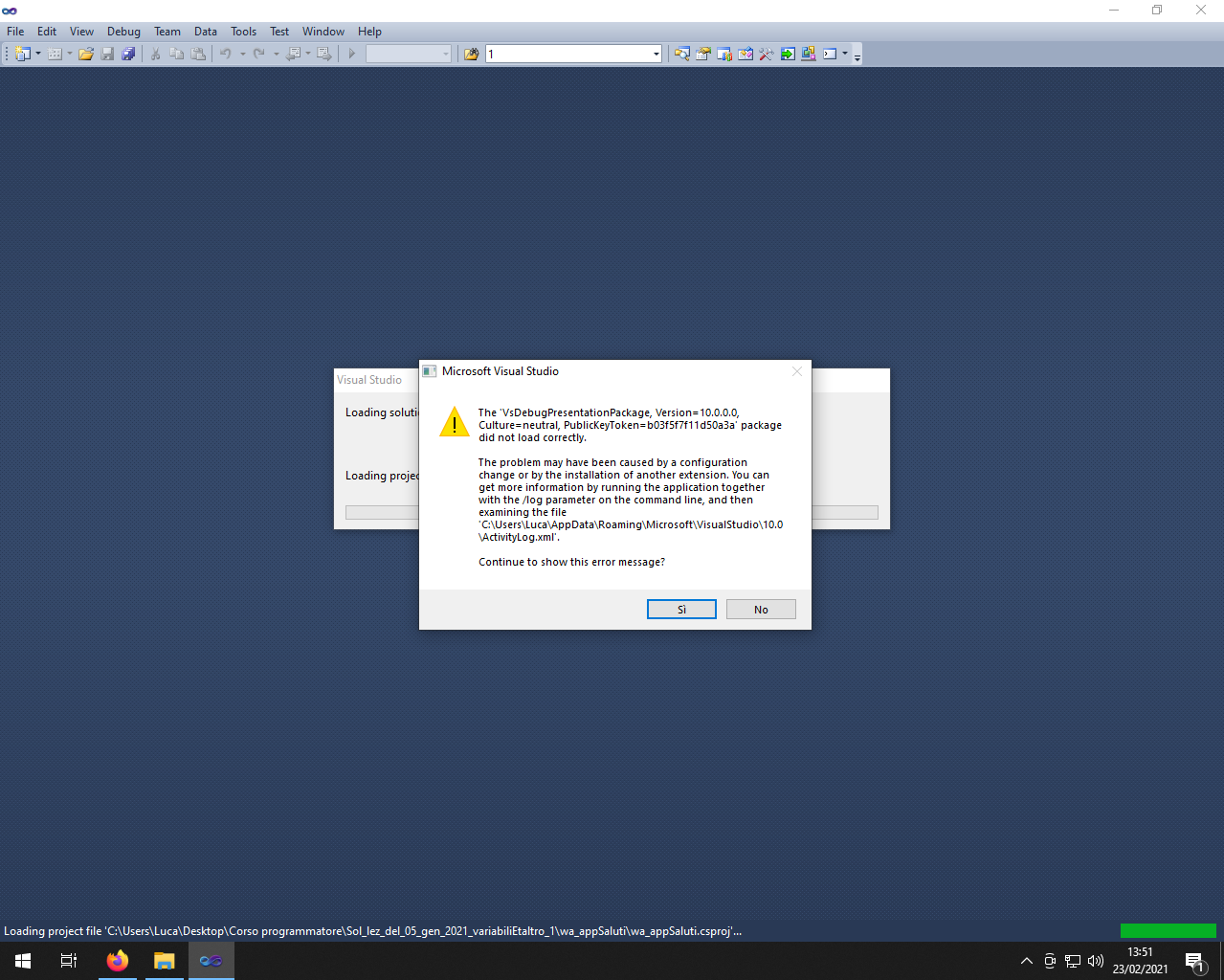1224x980 pixels.
Task: Open the Data menu
Action: click(206, 32)
